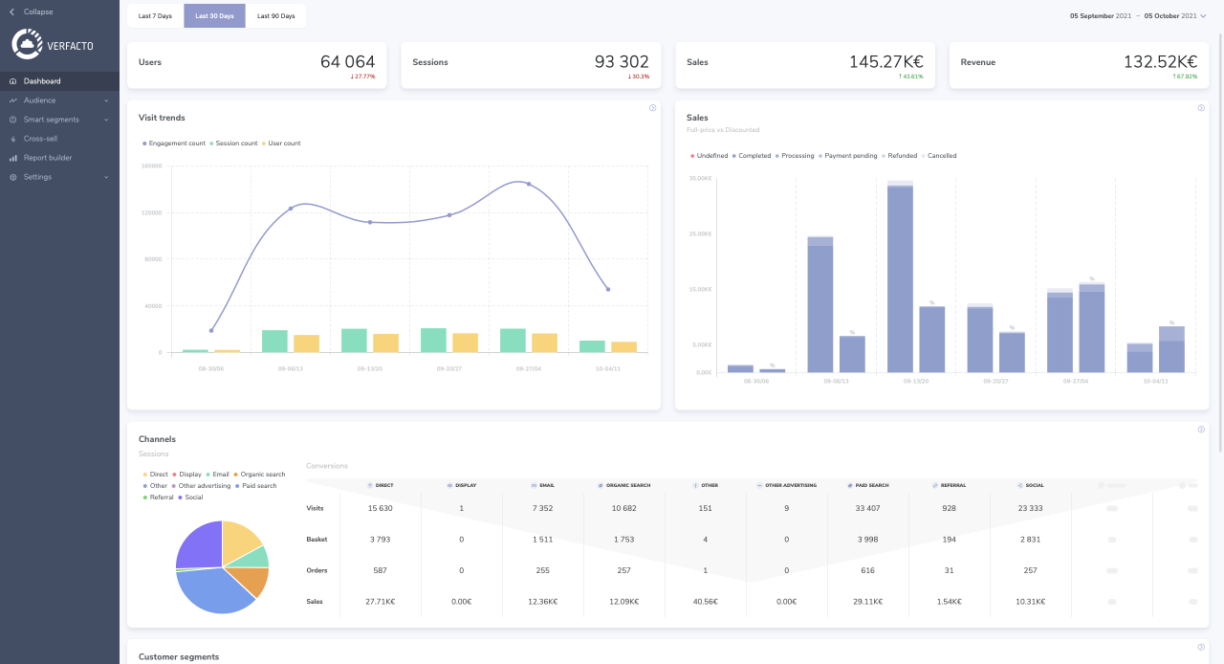Click the 05 October end date
Viewport: 1224px width, 664px height.
(x=1170, y=16)
